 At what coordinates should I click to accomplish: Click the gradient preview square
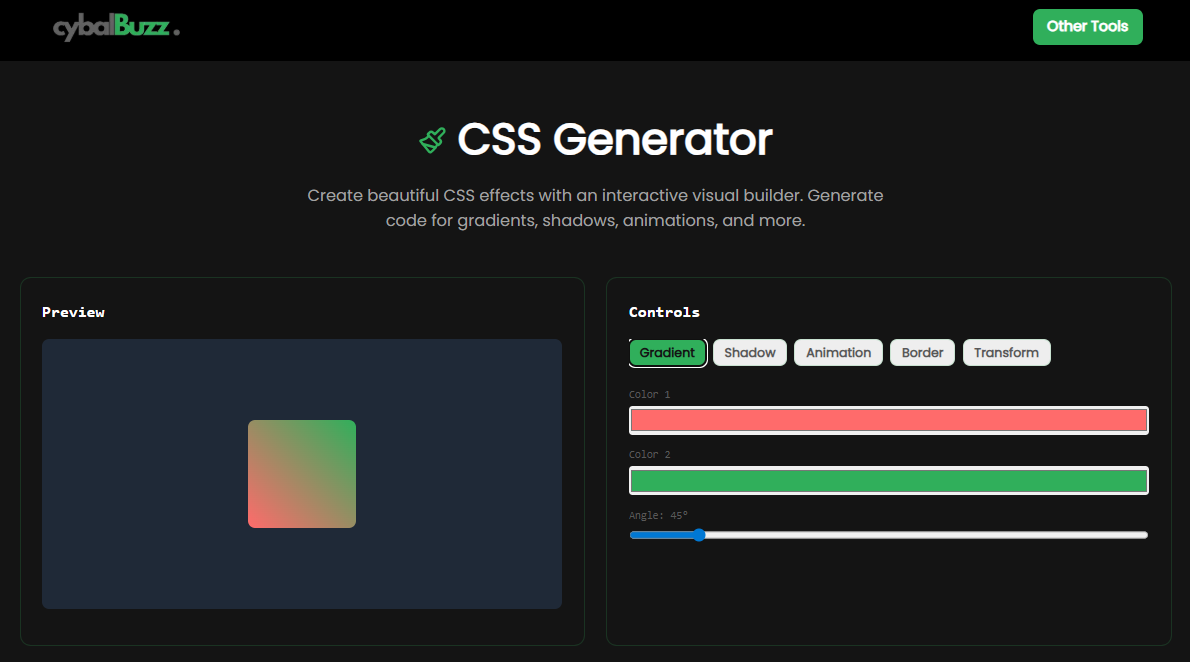pyautogui.click(x=302, y=473)
